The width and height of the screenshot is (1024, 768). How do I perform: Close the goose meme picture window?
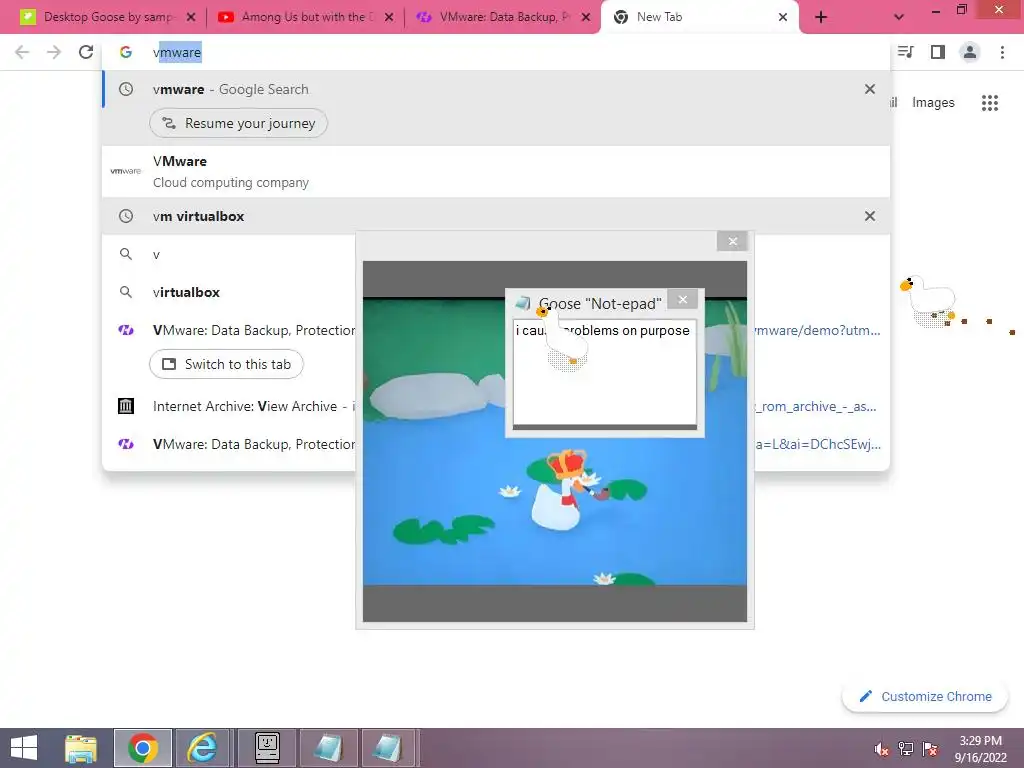click(x=732, y=241)
